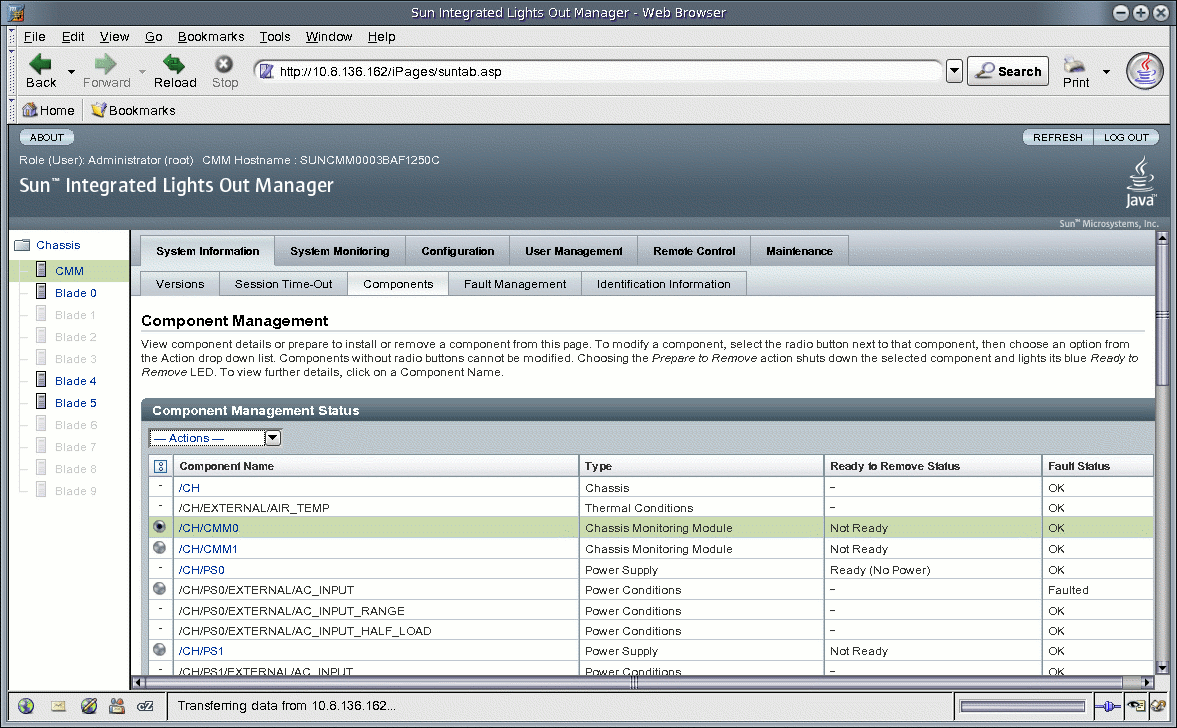The width and height of the screenshot is (1177, 728).
Task: Open Composer icon in status bar
Action: tap(89, 705)
